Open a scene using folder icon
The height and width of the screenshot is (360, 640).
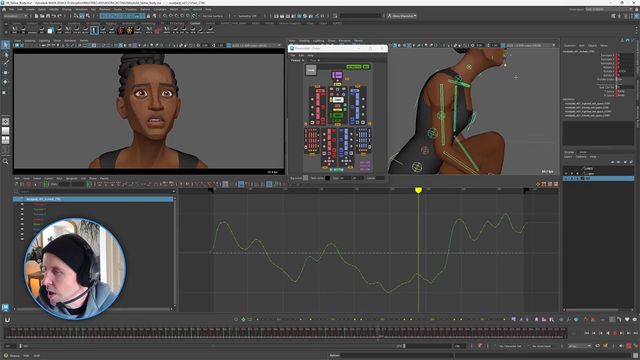(42, 16)
